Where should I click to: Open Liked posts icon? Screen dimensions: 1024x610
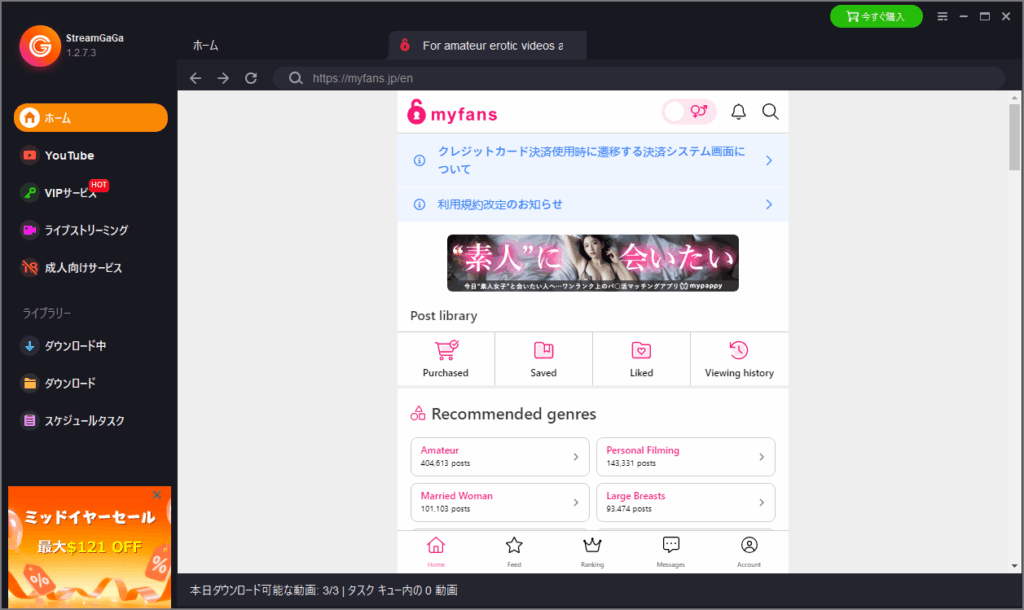(641, 350)
